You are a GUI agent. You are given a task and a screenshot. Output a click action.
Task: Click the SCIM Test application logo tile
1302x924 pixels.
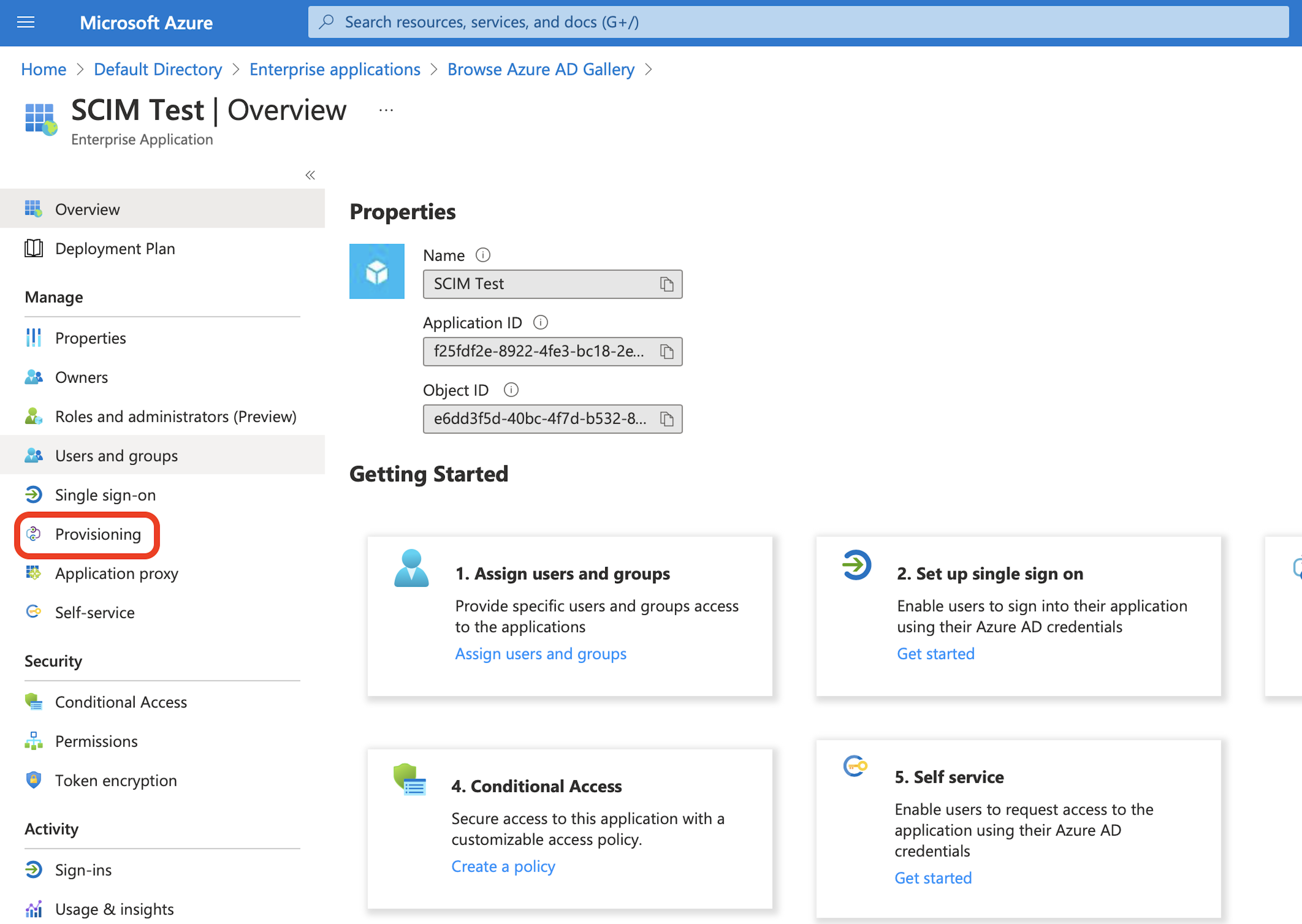[377, 272]
